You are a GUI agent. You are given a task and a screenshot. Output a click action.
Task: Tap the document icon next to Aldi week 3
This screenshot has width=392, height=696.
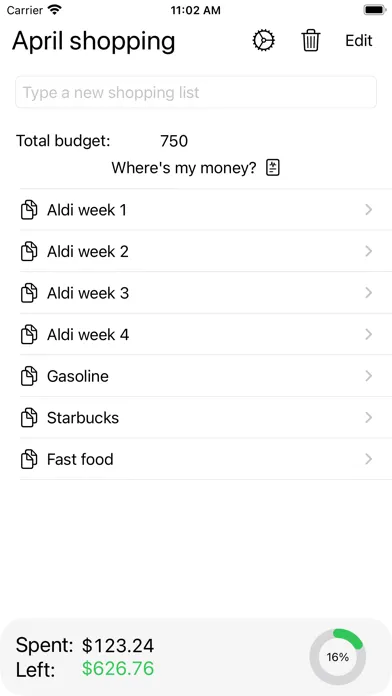tap(29, 293)
